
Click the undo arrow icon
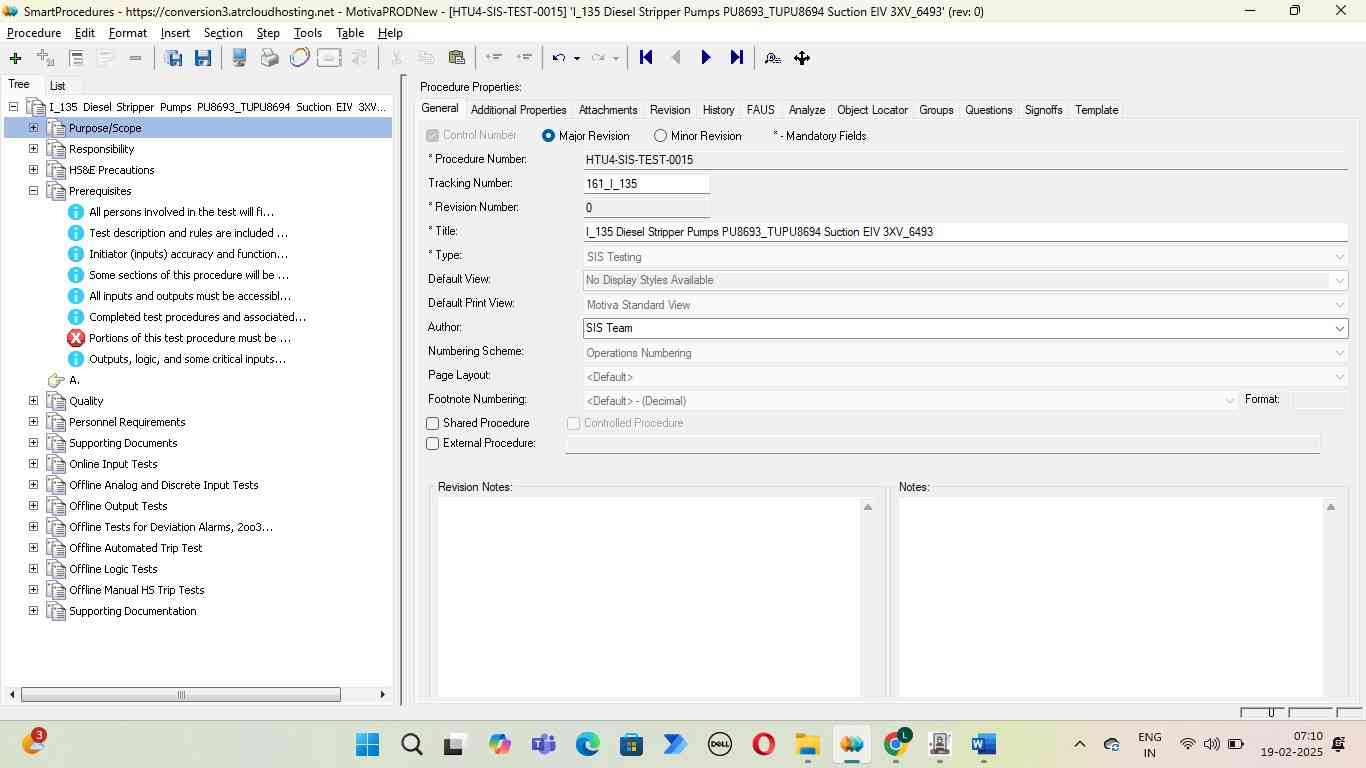pos(559,58)
